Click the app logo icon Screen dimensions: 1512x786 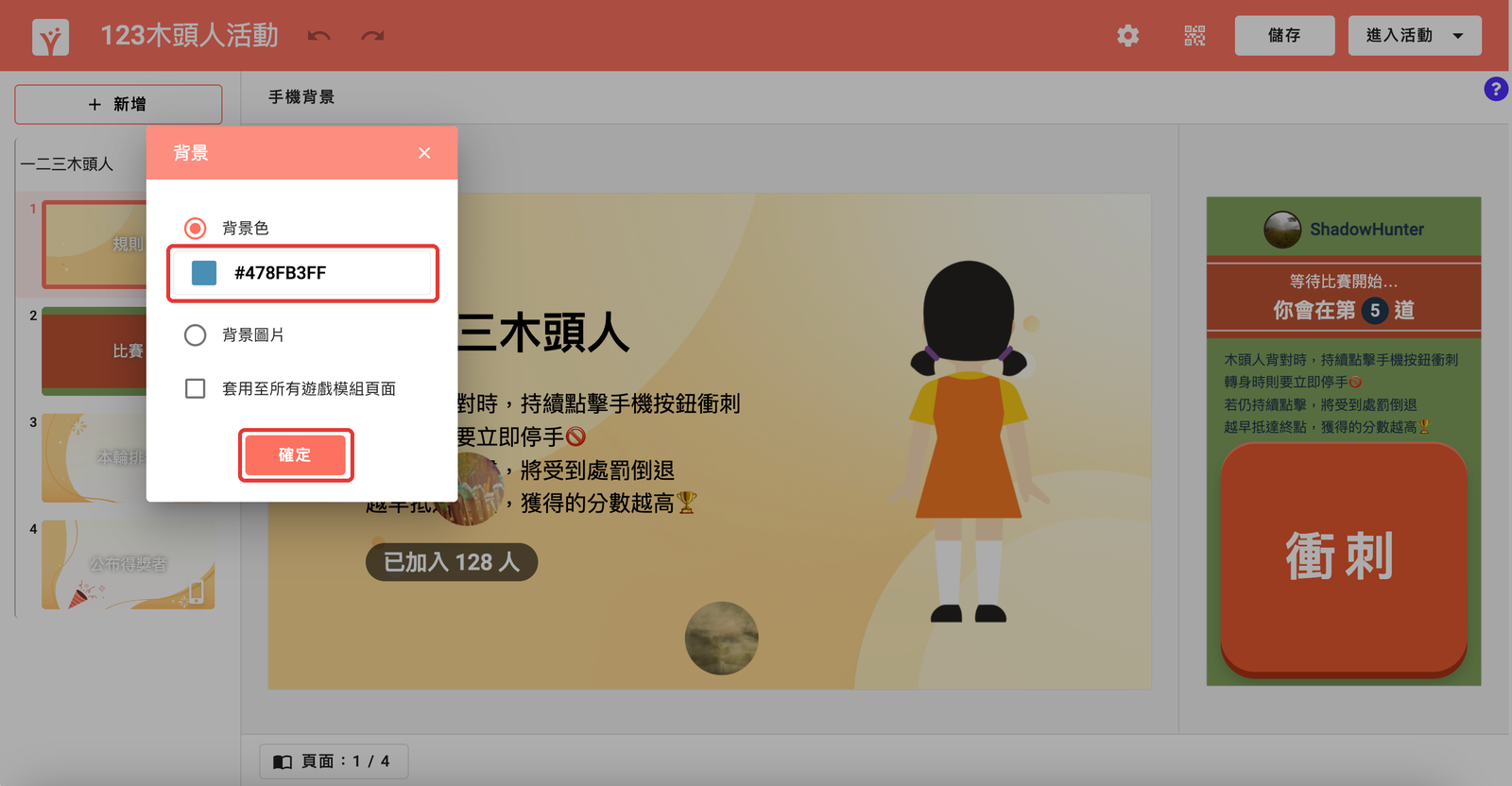click(x=50, y=38)
